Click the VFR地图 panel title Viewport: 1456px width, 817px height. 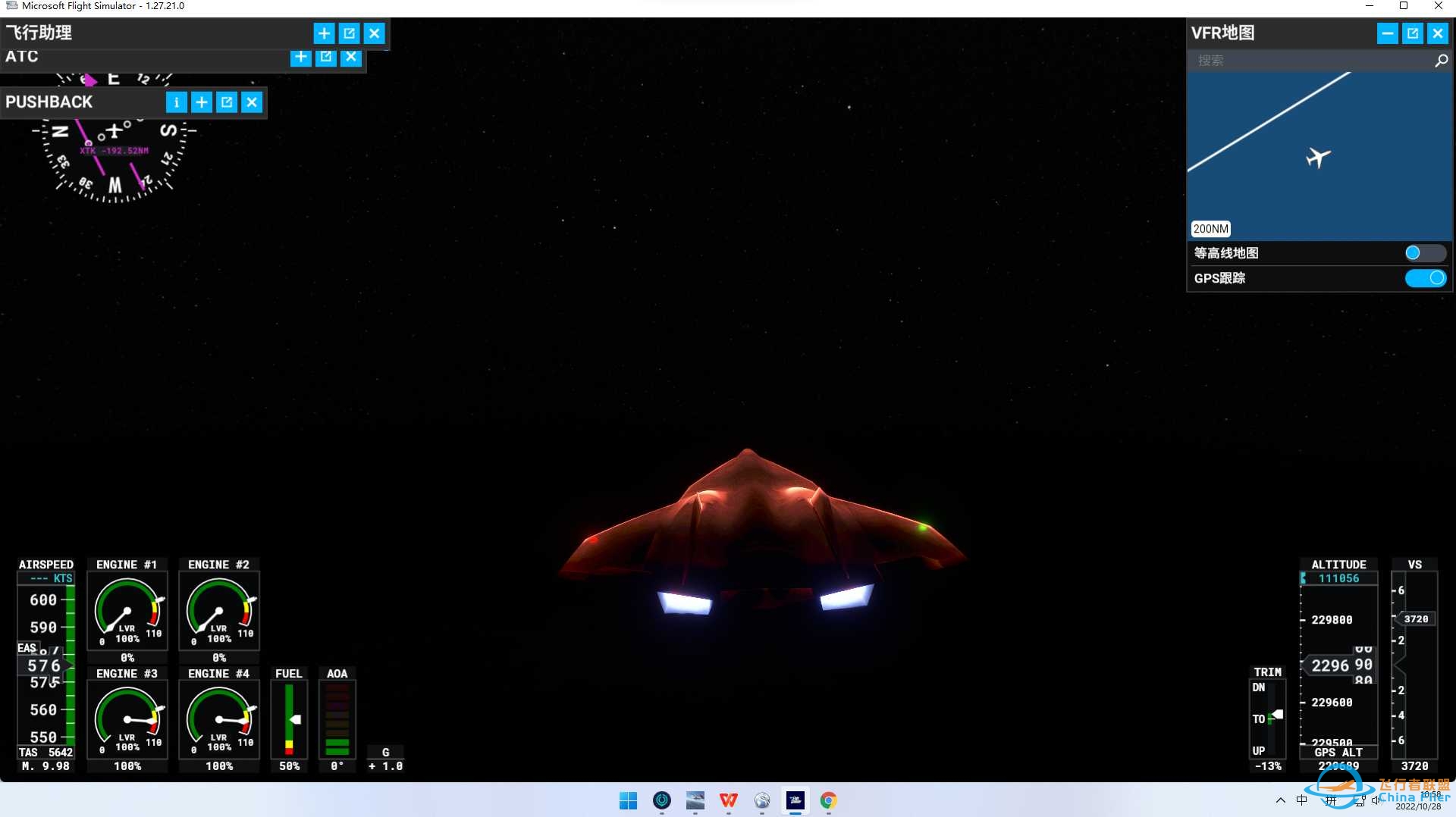pos(1222,33)
